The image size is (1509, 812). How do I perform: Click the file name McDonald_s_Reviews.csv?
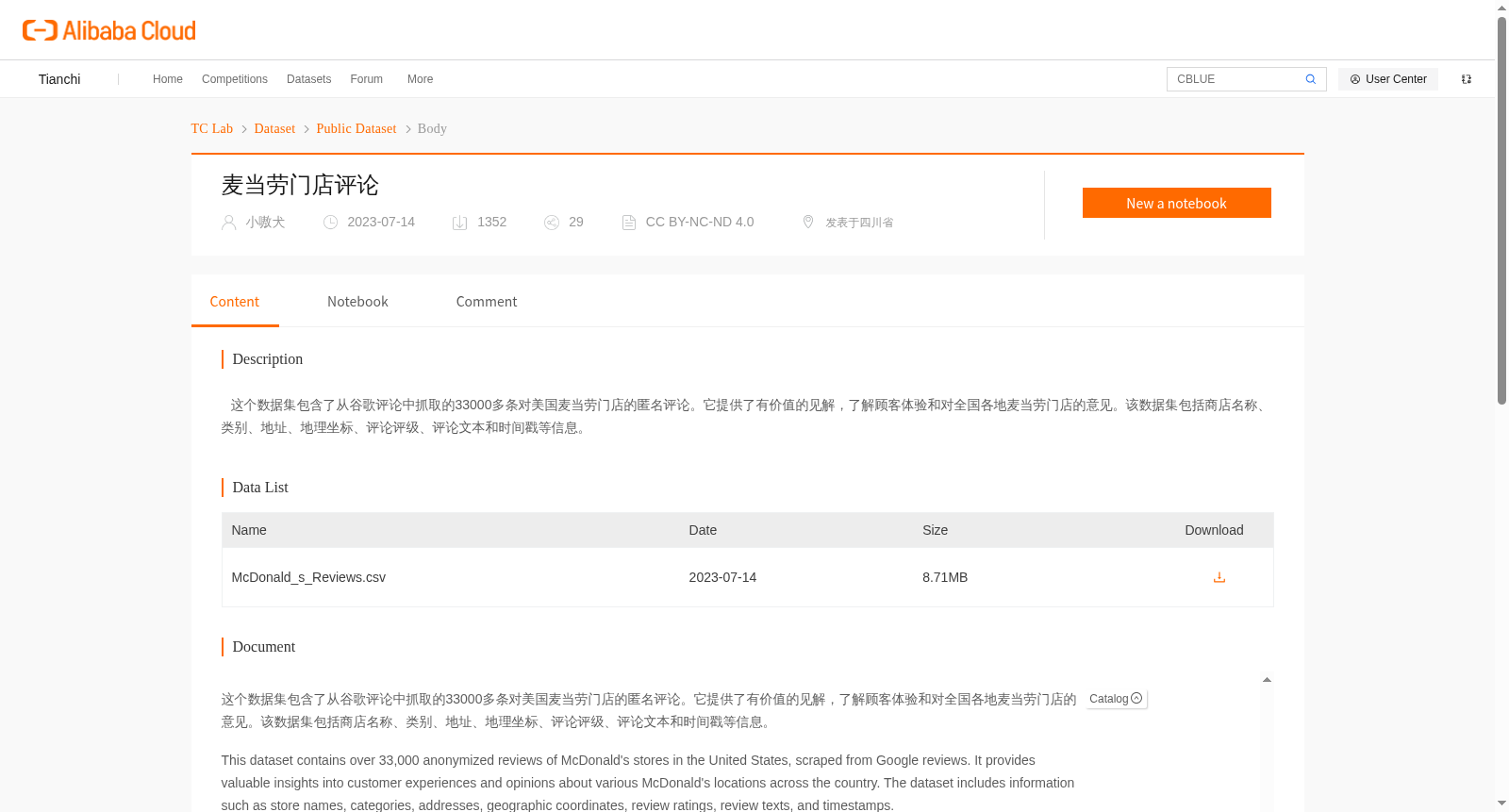coord(308,577)
